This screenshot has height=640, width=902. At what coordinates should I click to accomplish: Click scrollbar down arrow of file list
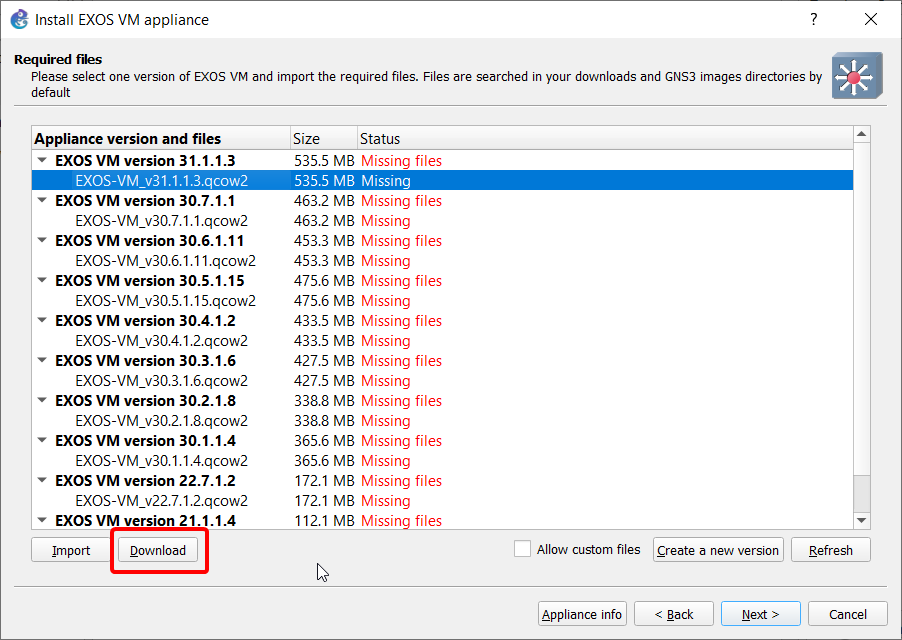click(x=861, y=520)
